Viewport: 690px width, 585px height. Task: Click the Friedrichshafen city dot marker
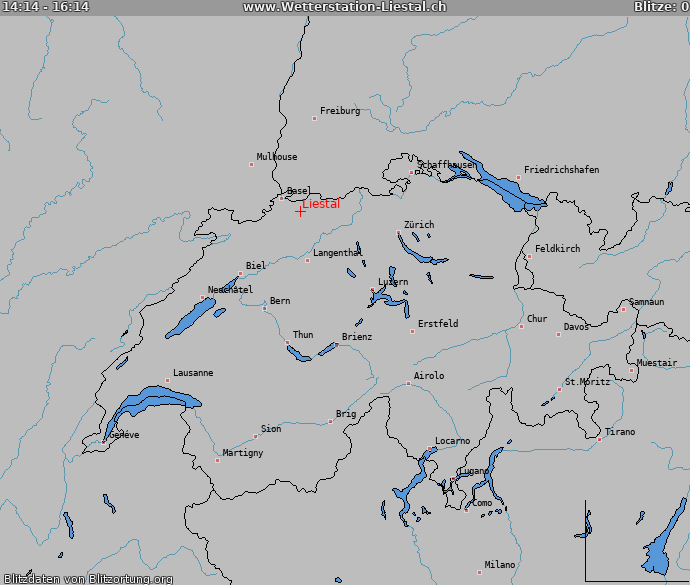pos(518,177)
